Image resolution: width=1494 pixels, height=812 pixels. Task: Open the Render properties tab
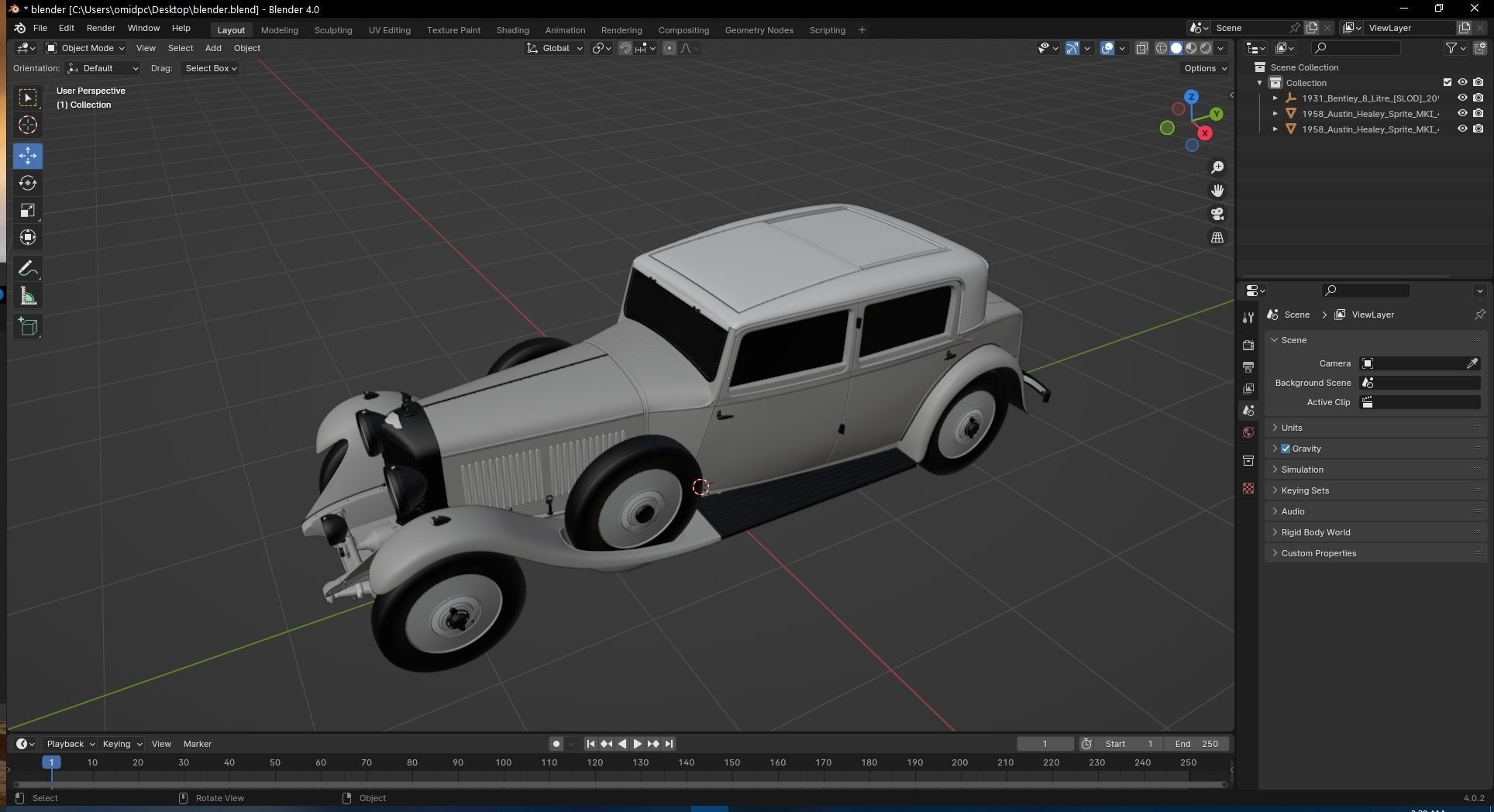[x=1248, y=345]
